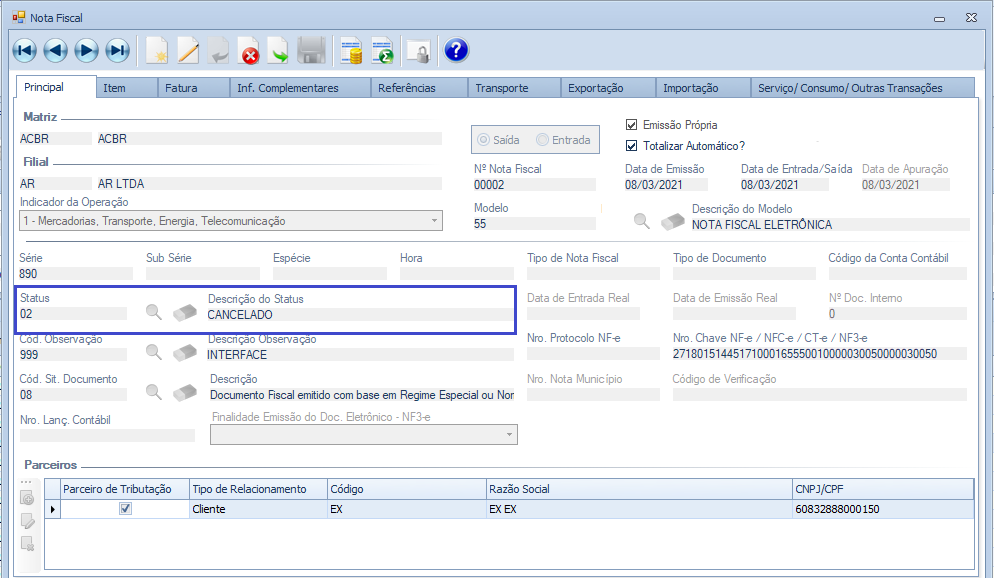Select the Inf. Complementares tab

coord(287,88)
